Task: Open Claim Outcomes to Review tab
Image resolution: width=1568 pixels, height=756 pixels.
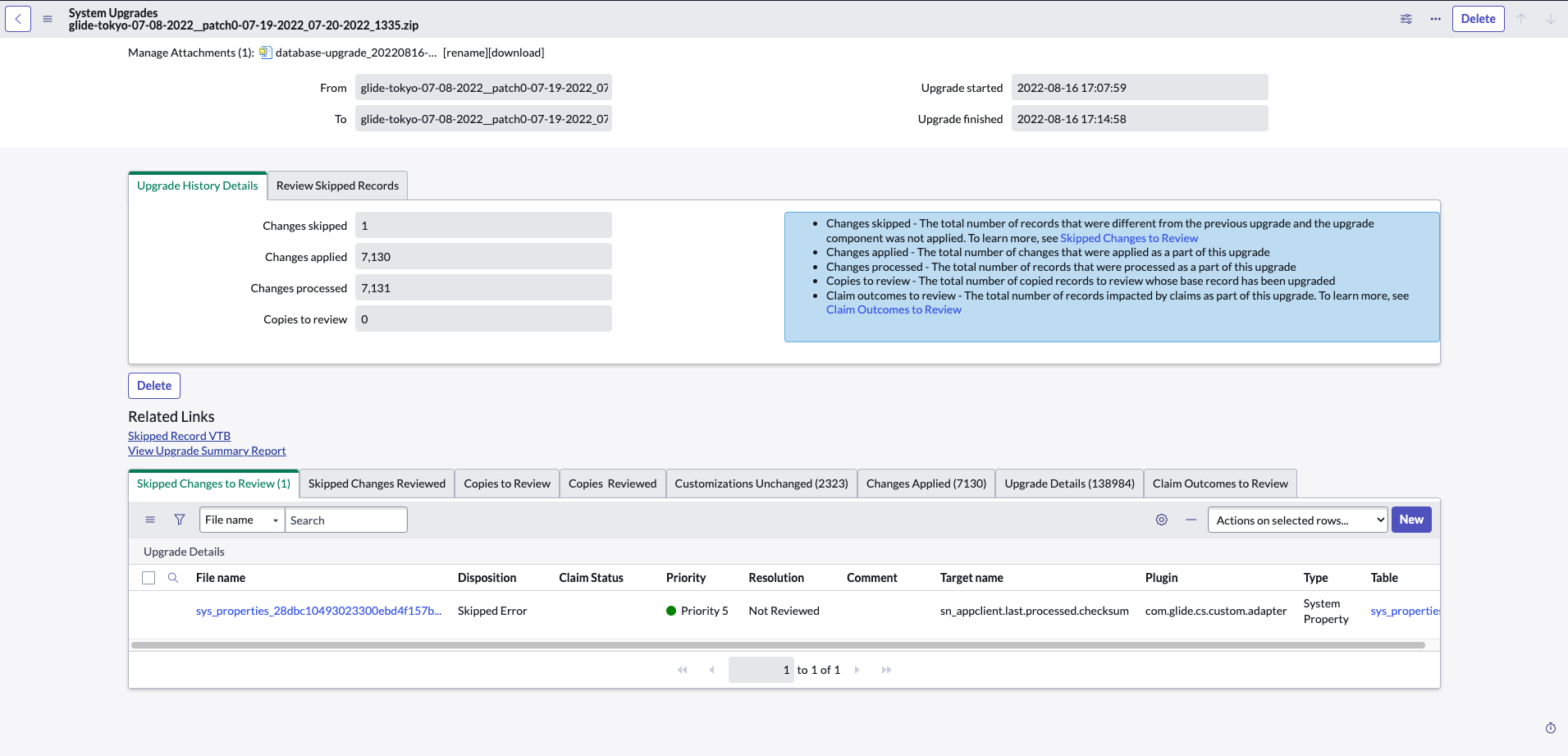Action: point(1220,483)
